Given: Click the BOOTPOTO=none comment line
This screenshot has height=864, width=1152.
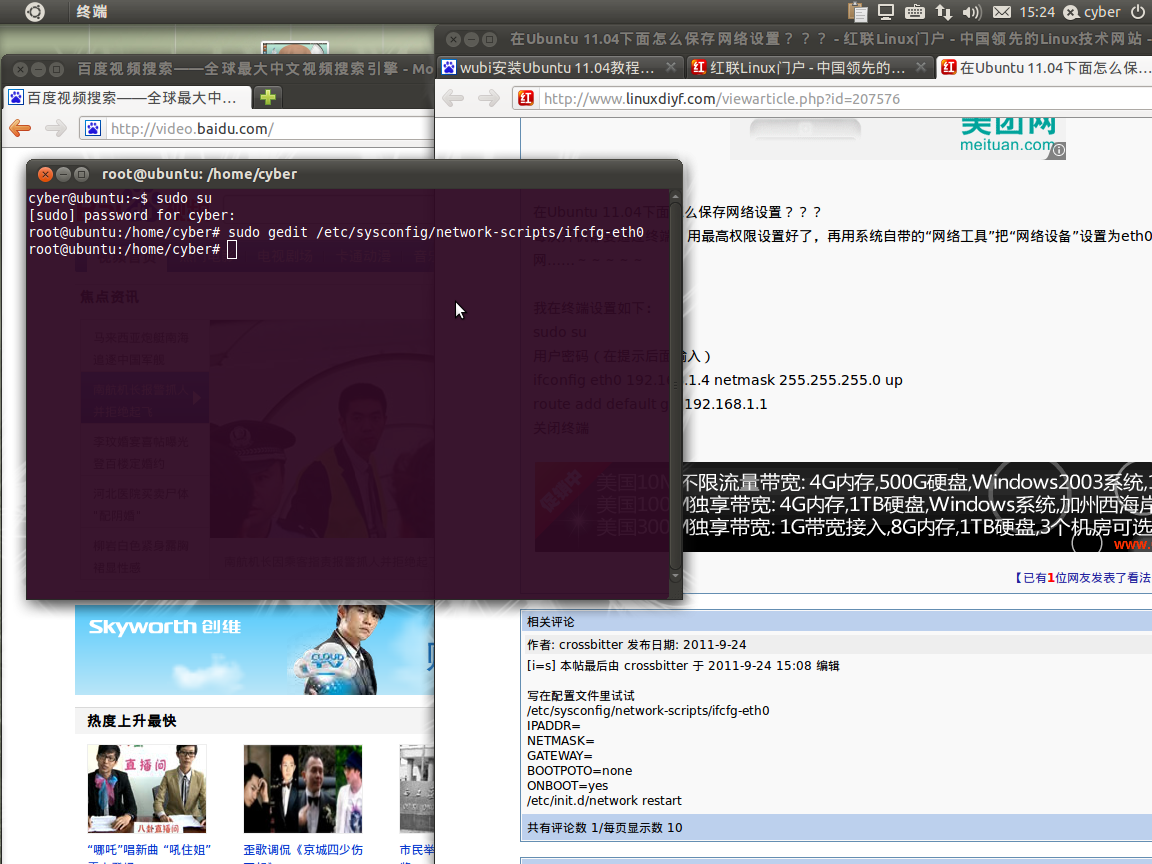Looking at the screenshot, I should (x=580, y=771).
